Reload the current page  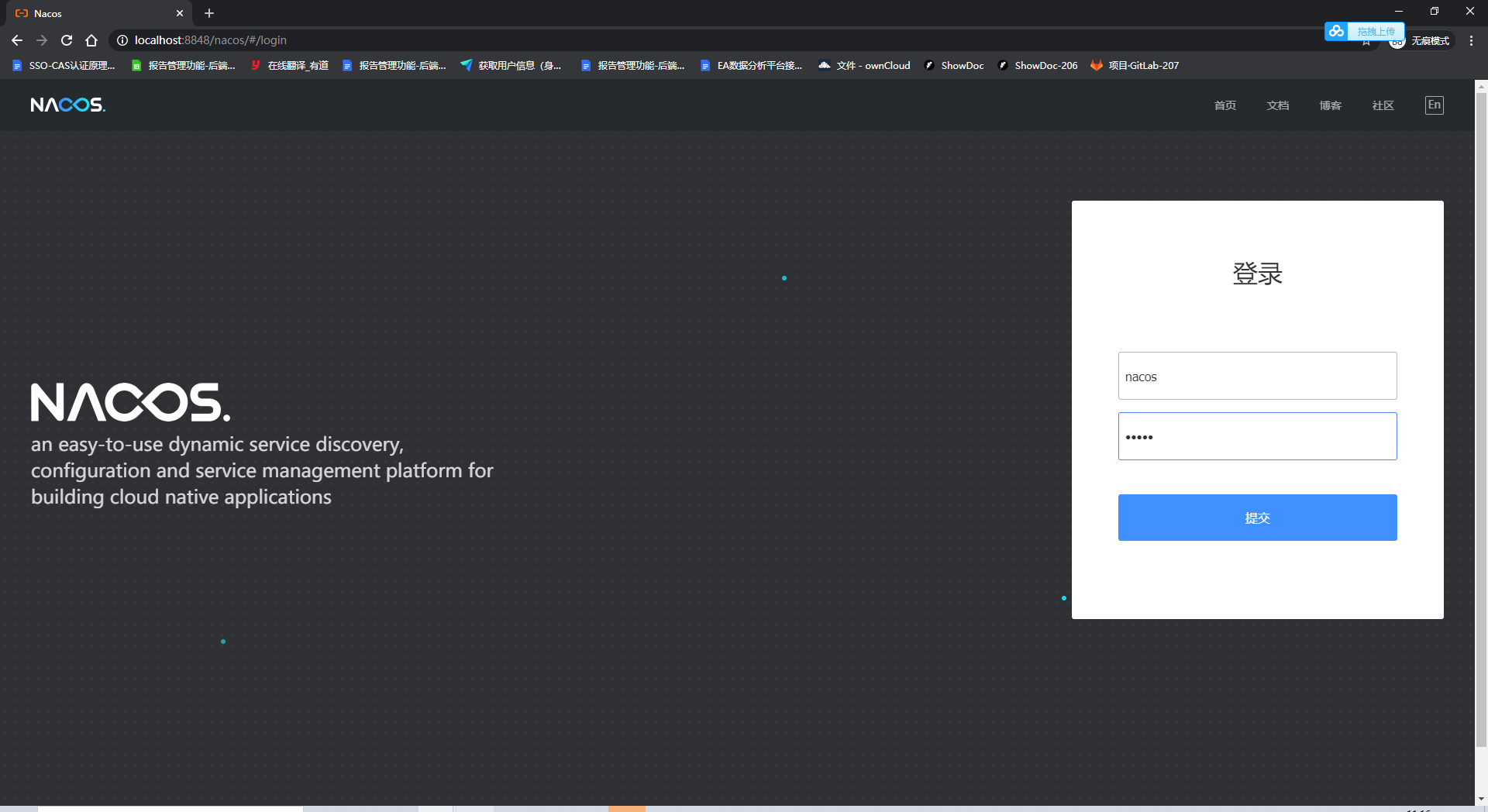tap(67, 40)
